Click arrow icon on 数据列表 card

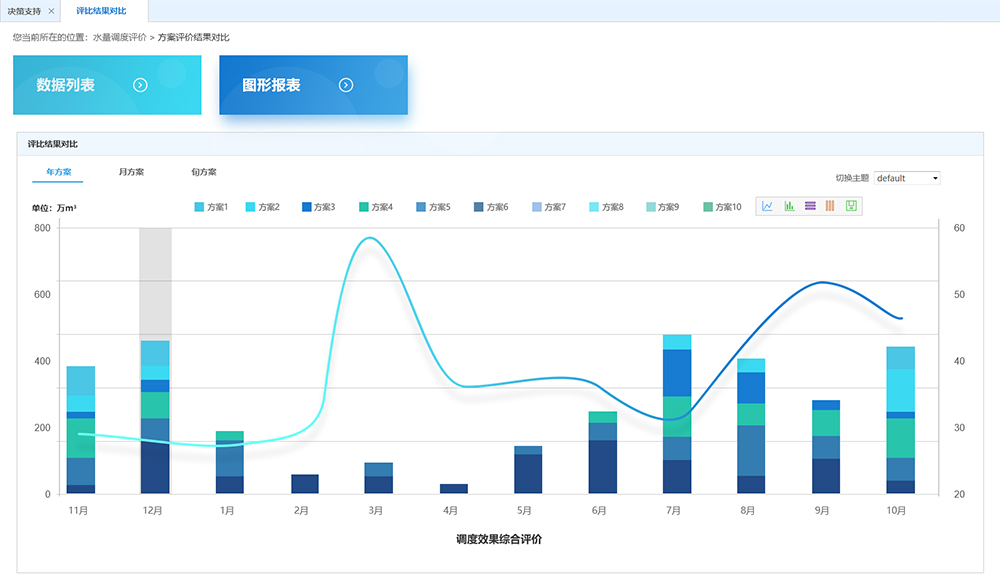140,85
